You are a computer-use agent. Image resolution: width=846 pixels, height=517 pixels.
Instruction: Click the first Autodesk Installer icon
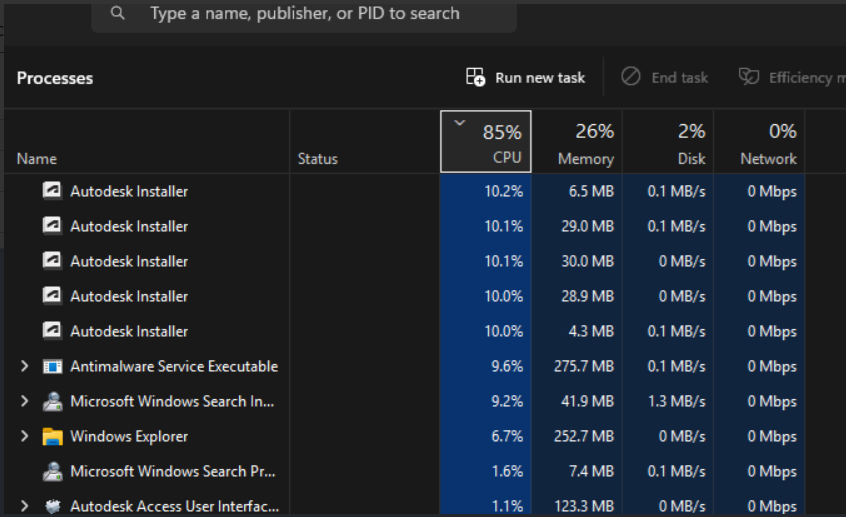click(53, 191)
